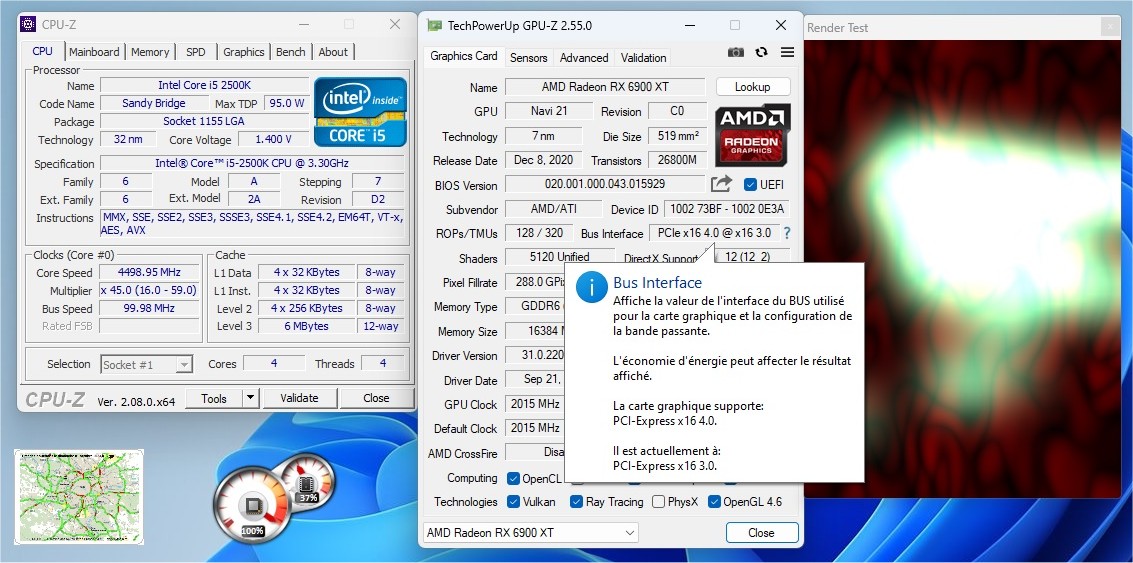Image resolution: width=1133 pixels, height=563 pixels.
Task: Toggle the Vulkan checkbox
Action: pos(513,502)
